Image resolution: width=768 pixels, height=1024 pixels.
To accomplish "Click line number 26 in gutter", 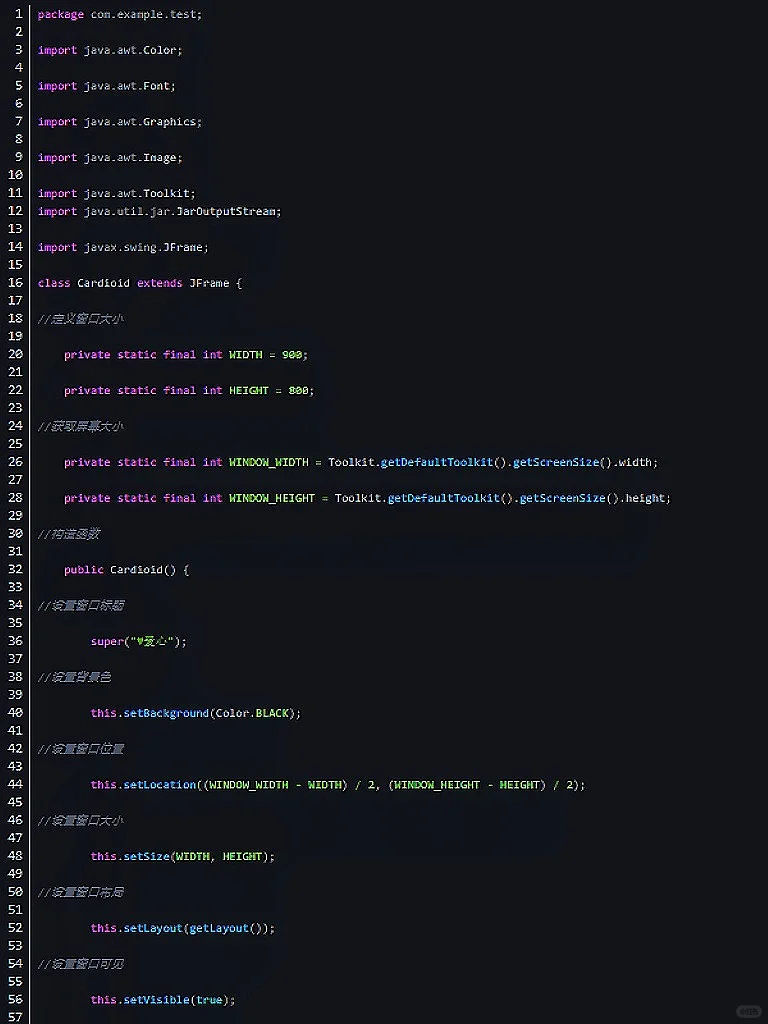I will point(16,462).
